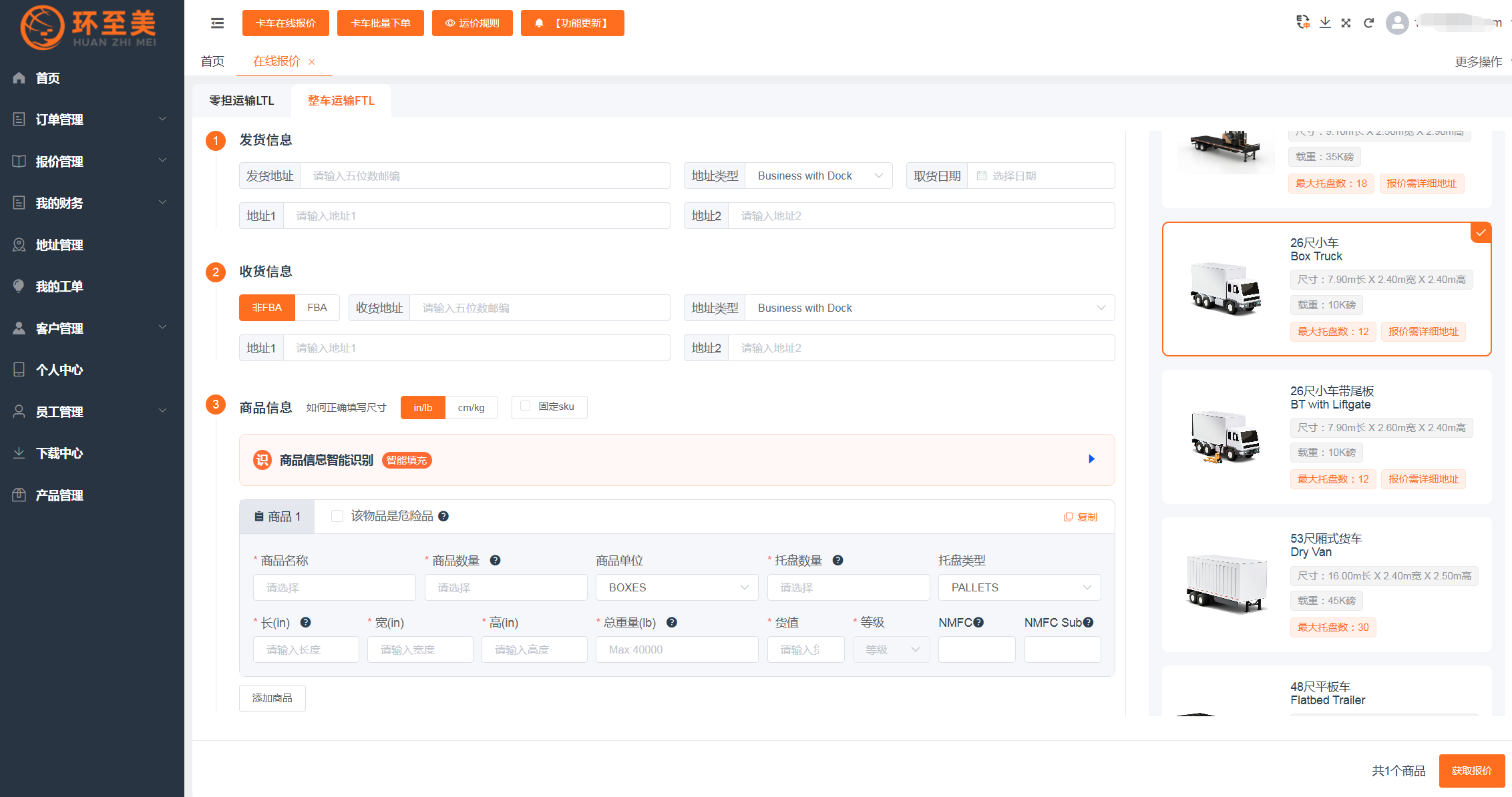Refresh the page with reload icon
The image size is (1512, 797).
[x=1368, y=23]
